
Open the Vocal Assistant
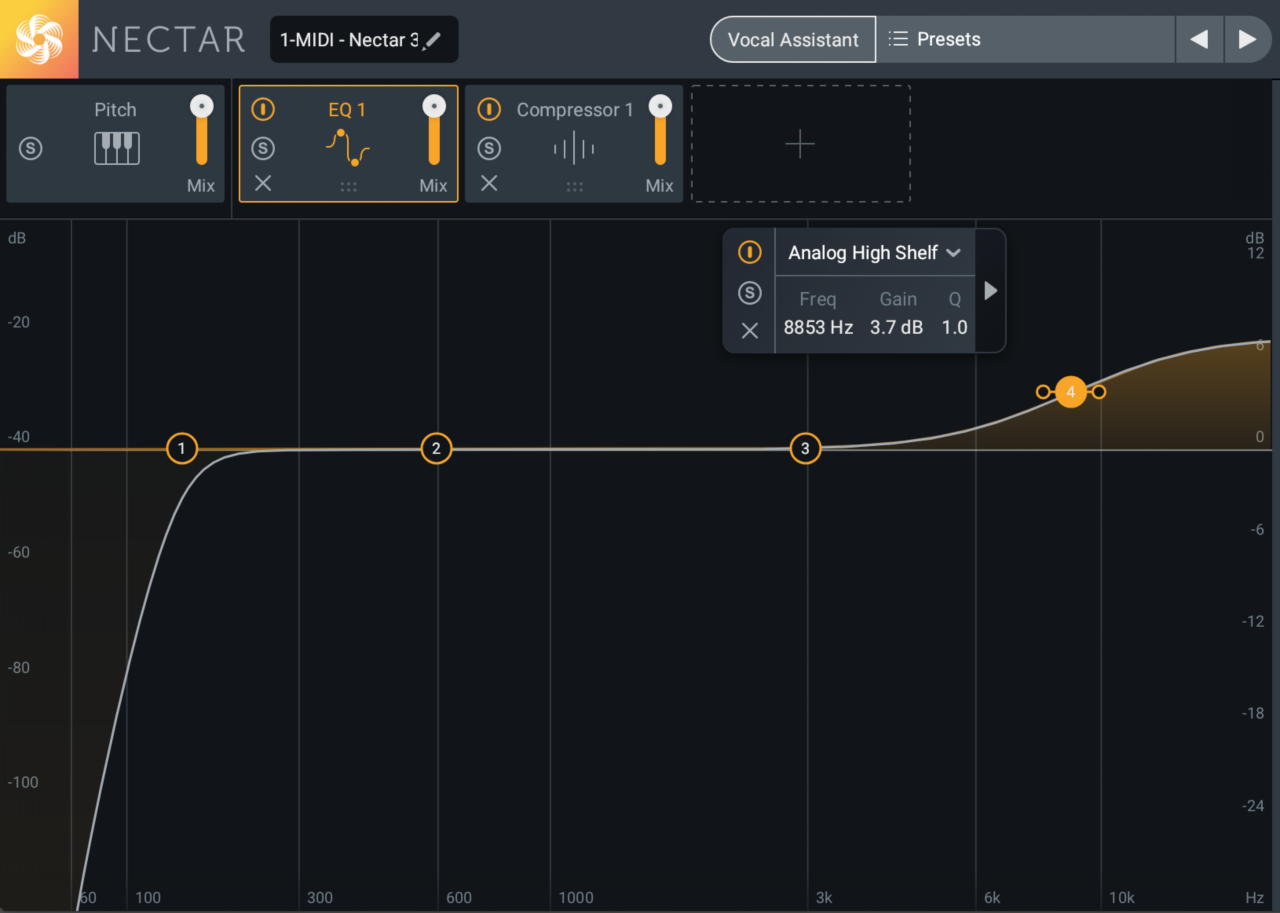point(793,40)
